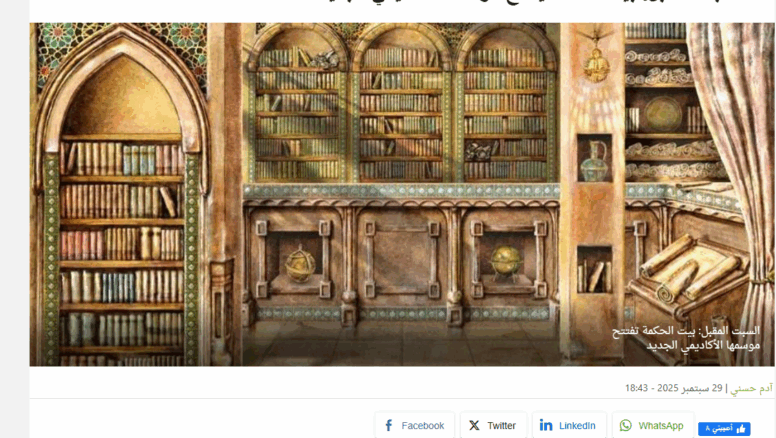Click the Facebook "f" logo icon

tap(389, 426)
